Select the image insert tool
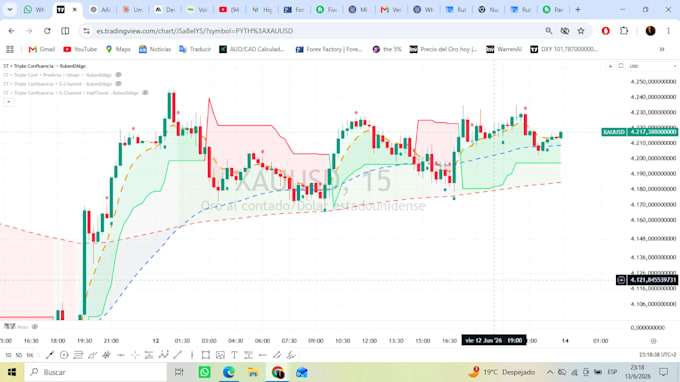 click(220, 355)
